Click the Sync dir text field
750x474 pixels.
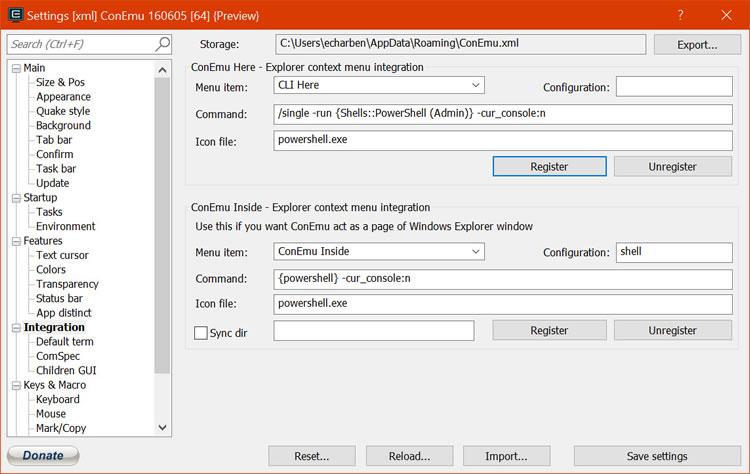pyautogui.click(x=374, y=331)
